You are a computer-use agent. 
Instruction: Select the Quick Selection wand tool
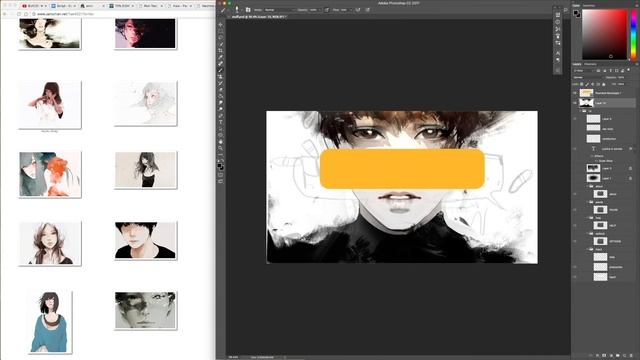point(221,44)
